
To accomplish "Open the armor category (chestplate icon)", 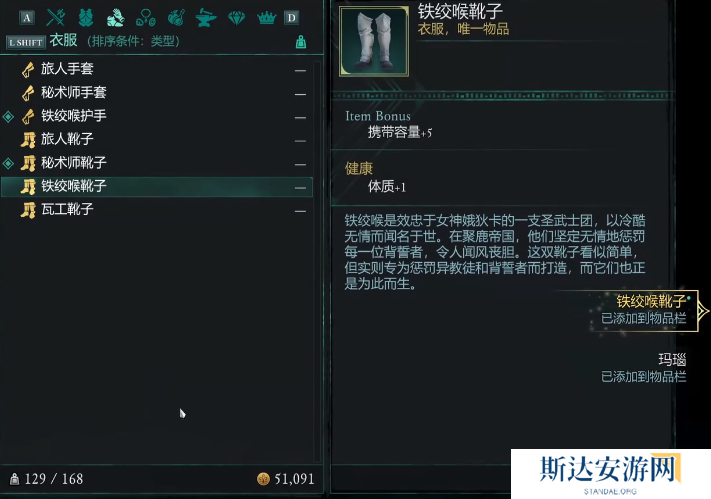I will click(x=85, y=18).
